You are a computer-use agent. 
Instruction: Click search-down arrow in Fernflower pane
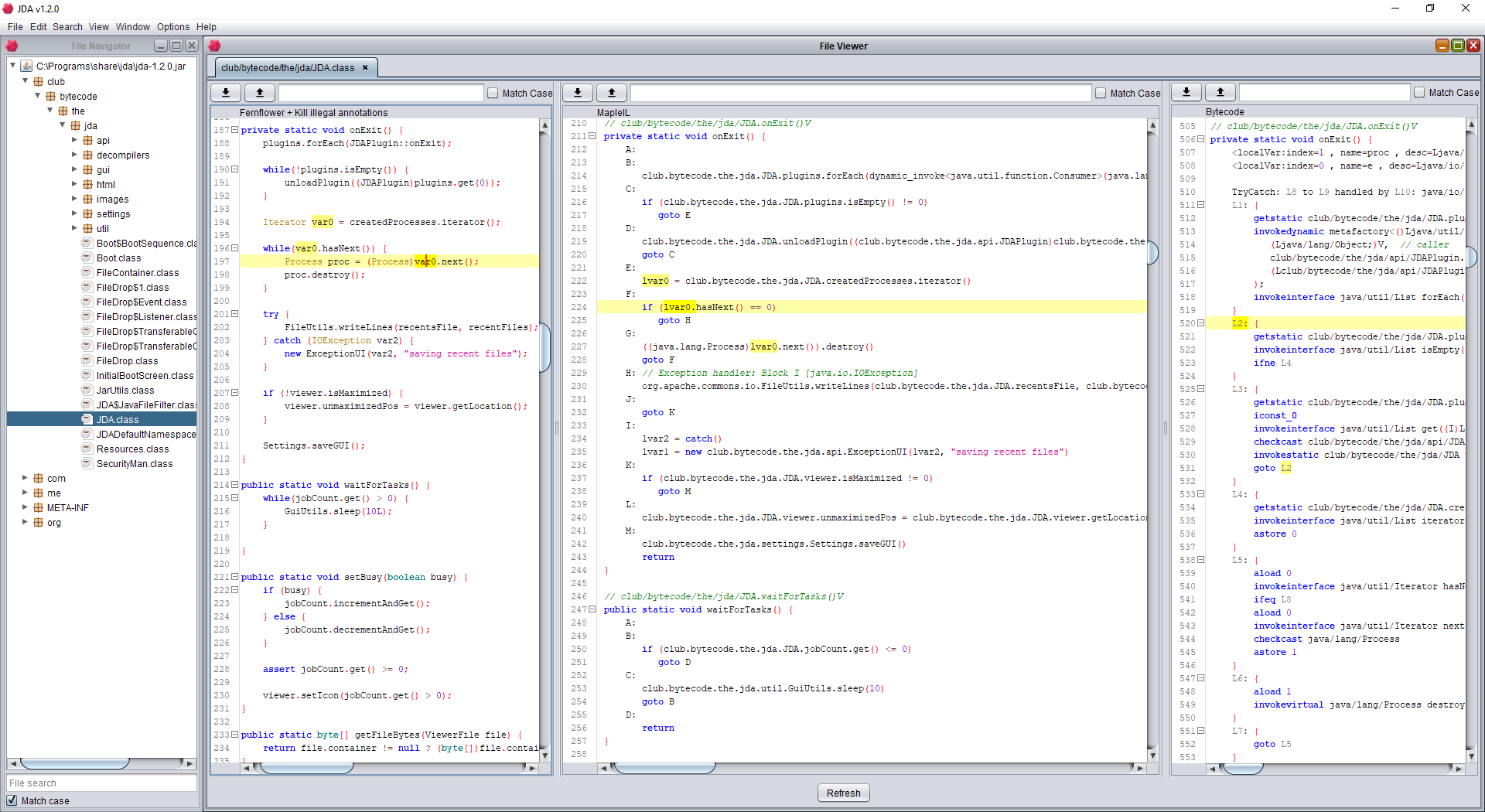click(x=226, y=93)
